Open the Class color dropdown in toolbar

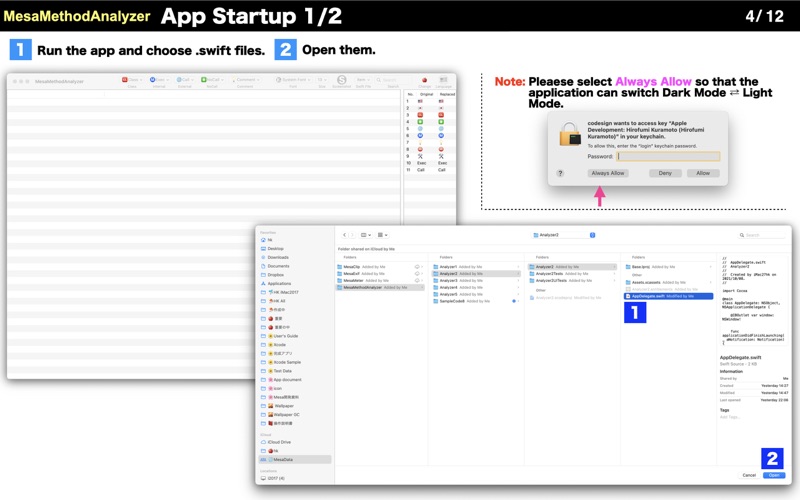click(132, 80)
